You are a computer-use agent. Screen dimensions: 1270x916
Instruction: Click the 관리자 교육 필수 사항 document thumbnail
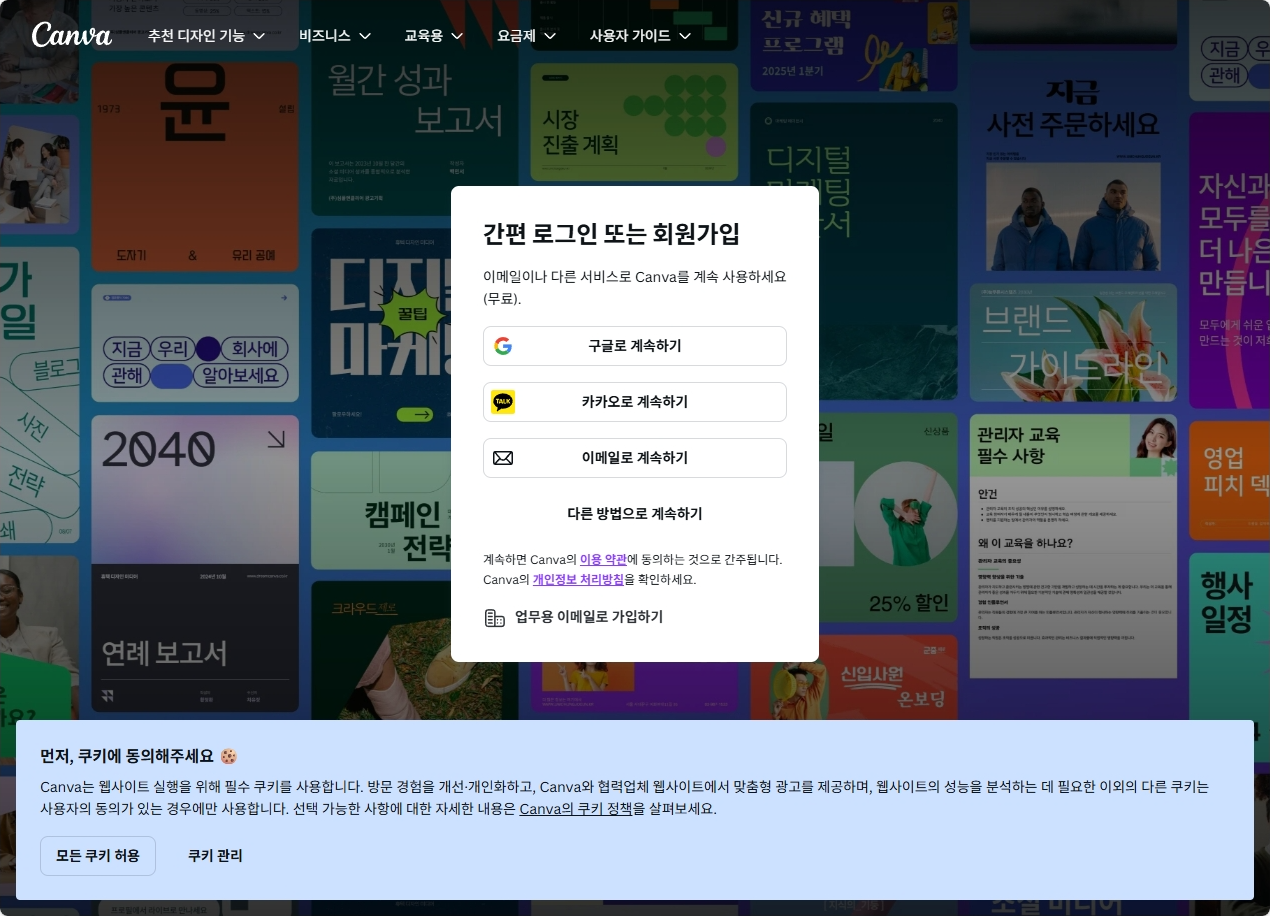point(1073,547)
